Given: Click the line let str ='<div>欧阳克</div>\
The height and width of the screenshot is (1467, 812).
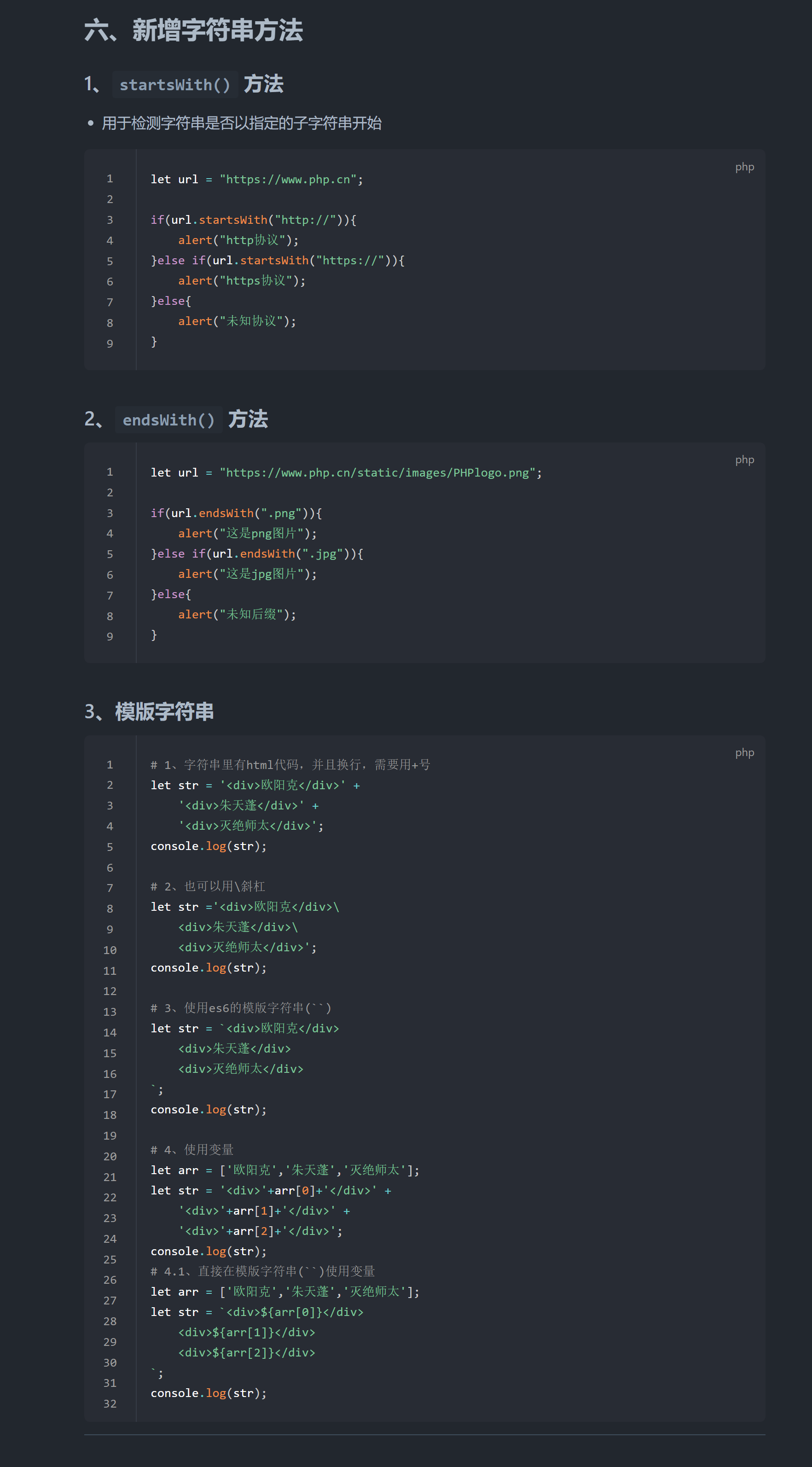Looking at the screenshot, I should pyautogui.click(x=245, y=907).
